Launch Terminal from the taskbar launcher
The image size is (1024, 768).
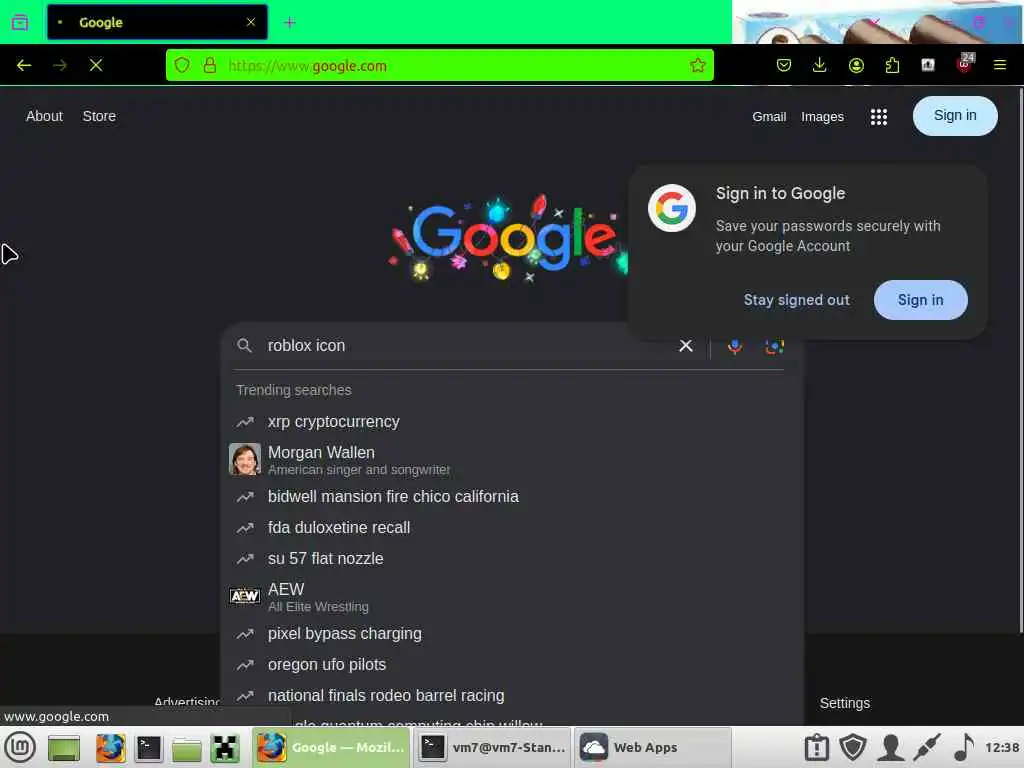coord(149,748)
